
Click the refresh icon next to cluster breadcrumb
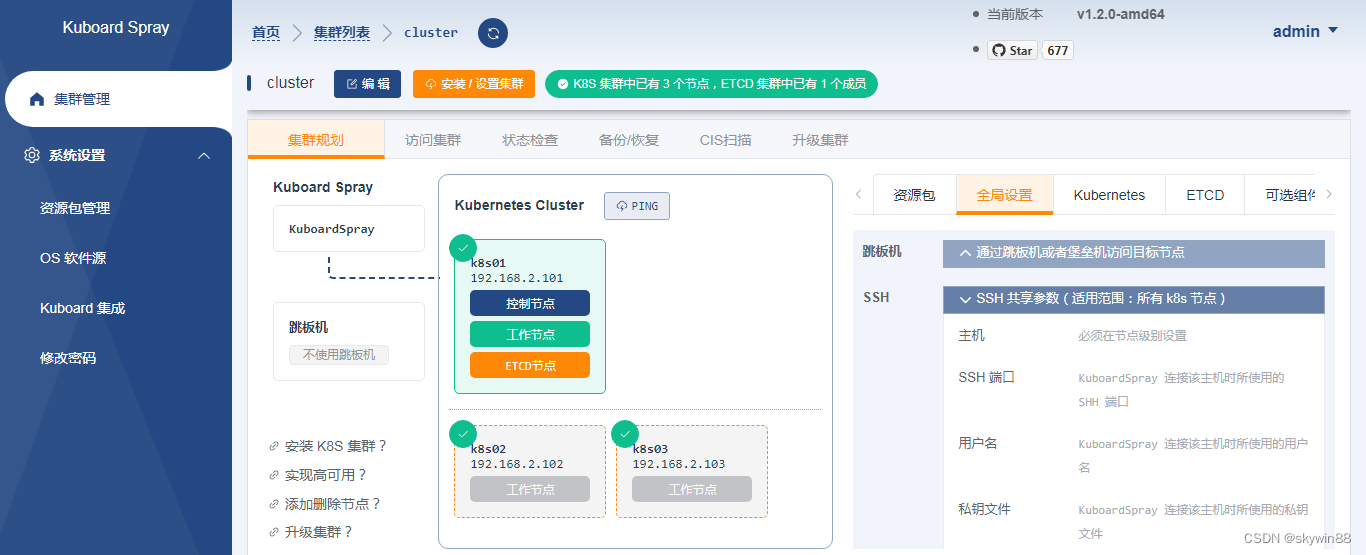(493, 33)
